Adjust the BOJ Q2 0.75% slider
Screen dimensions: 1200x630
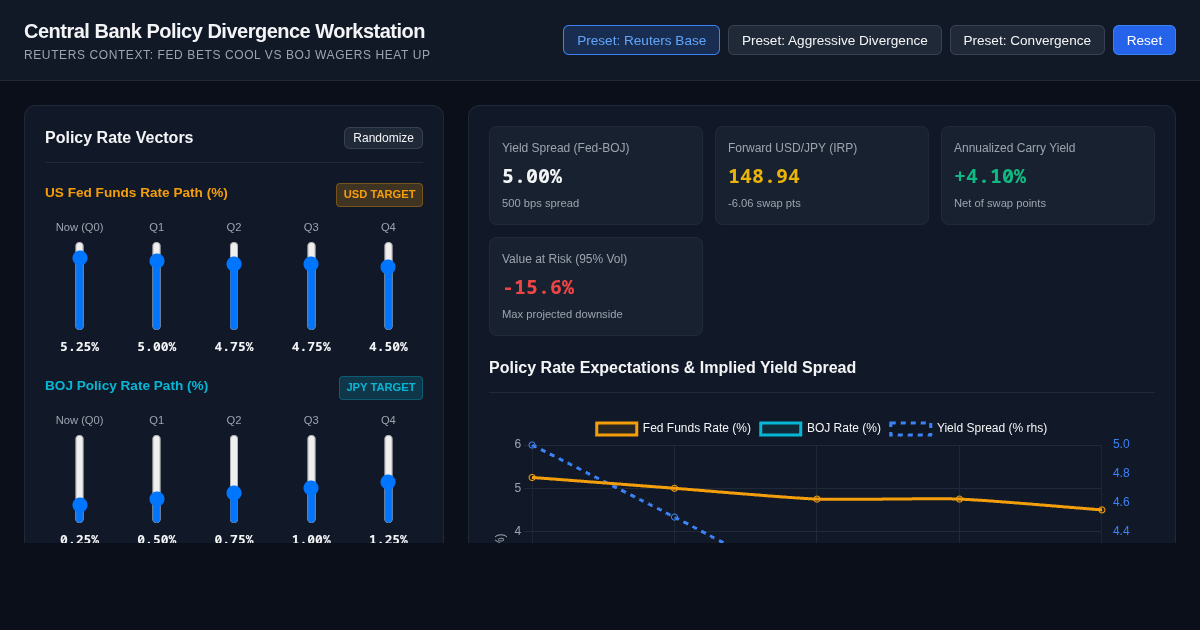pos(234,479)
